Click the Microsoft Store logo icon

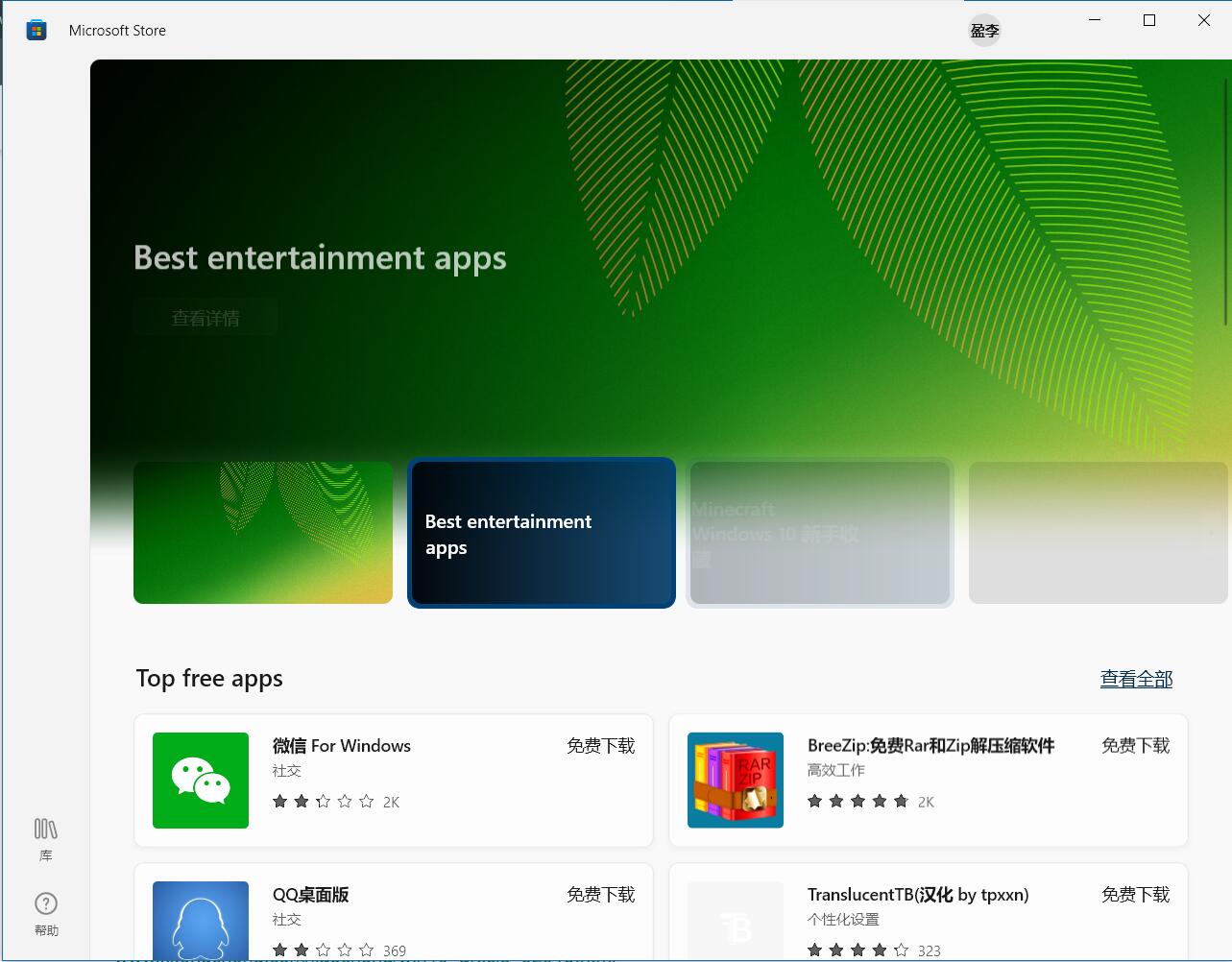pos(36,31)
